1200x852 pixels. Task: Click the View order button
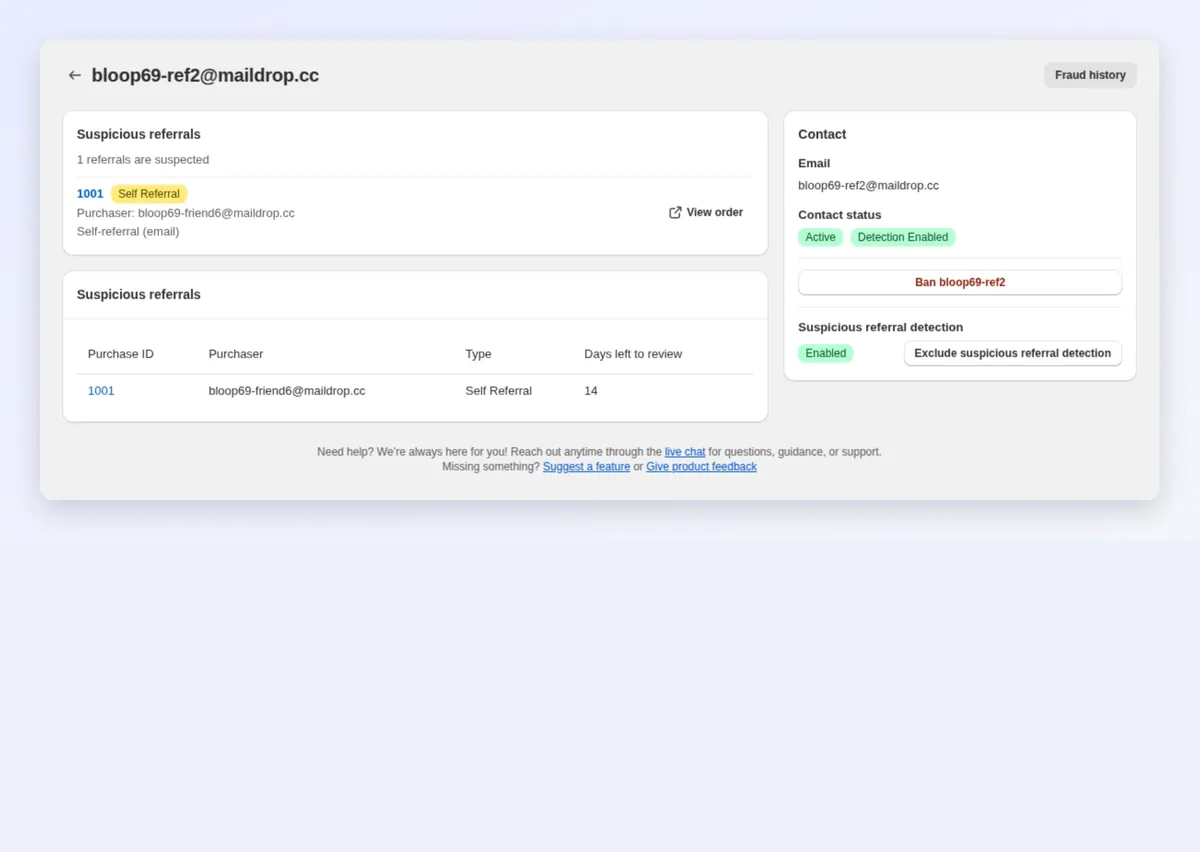point(706,212)
